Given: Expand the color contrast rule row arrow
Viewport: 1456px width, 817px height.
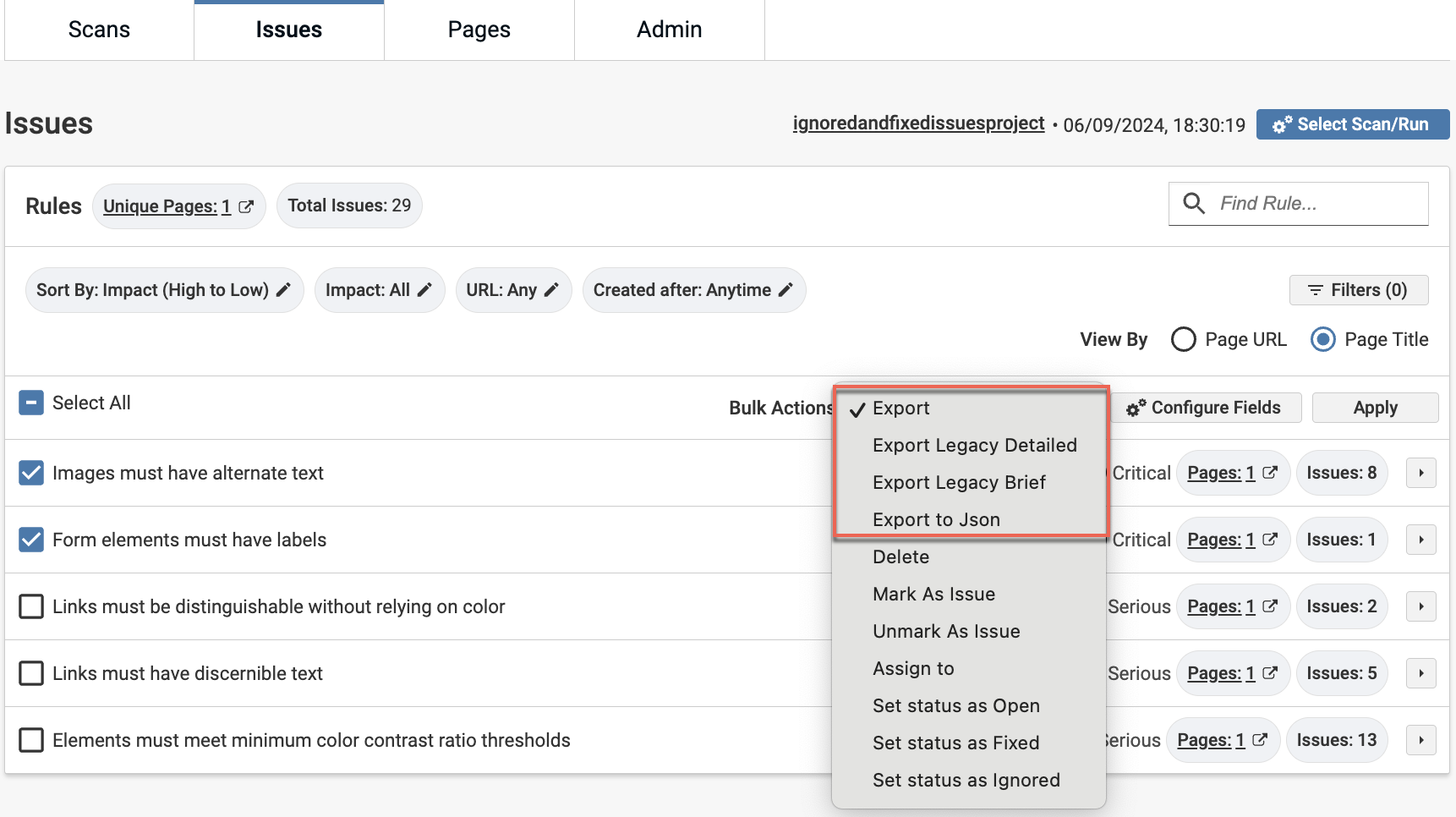Looking at the screenshot, I should (1420, 740).
